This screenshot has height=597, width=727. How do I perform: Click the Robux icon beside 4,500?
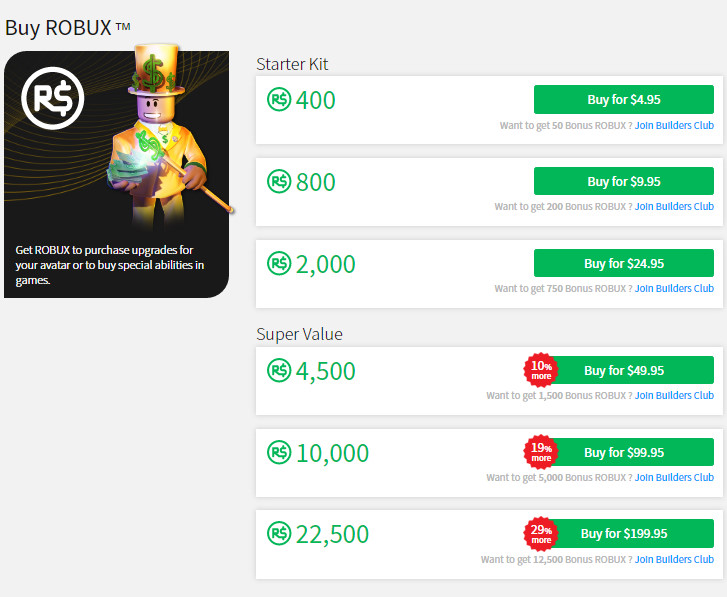tap(278, 371)
